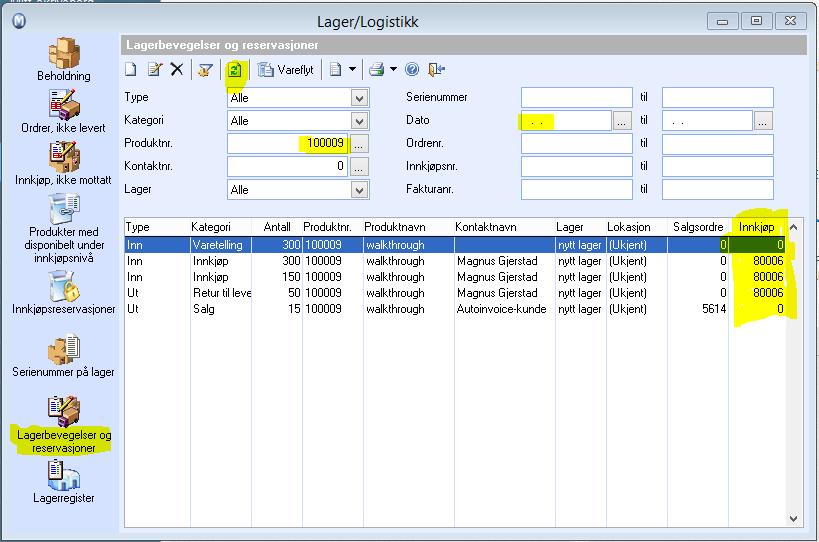The height and width of the screenshot is (542, 819).
Task: Click the Delete X toolbar icon
Action: click(x=177, y=69)
